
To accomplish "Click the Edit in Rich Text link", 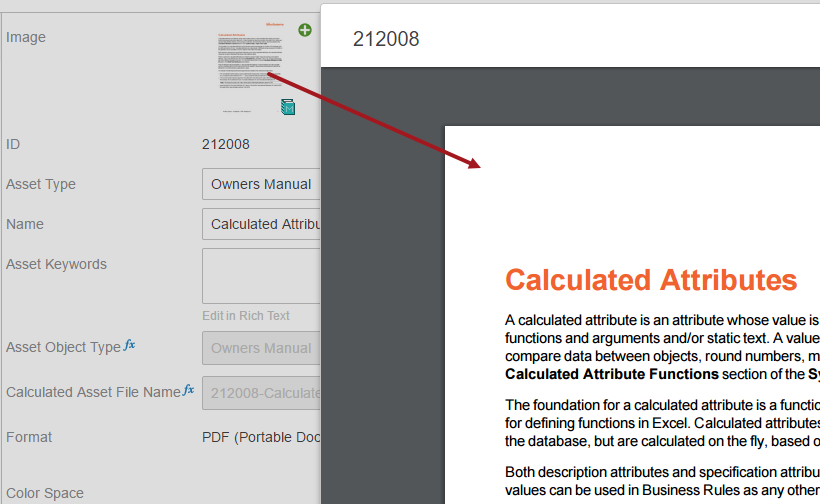I will point(246,316).
